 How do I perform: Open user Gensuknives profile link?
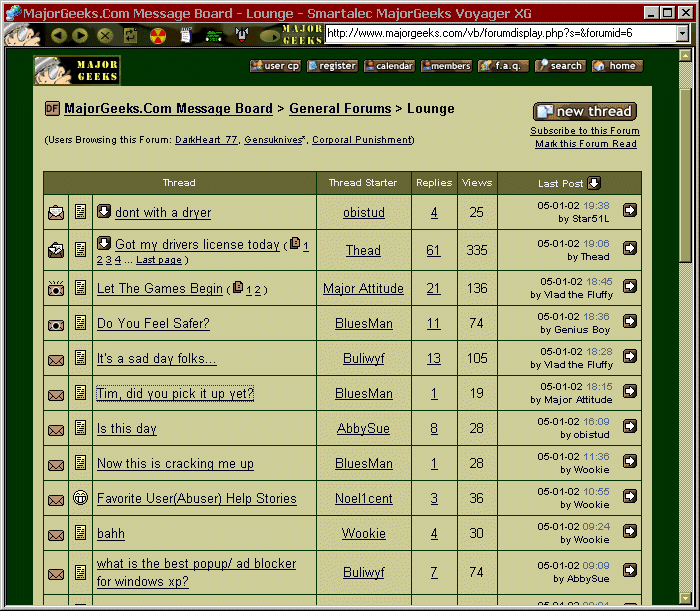[x=274, y=140]
